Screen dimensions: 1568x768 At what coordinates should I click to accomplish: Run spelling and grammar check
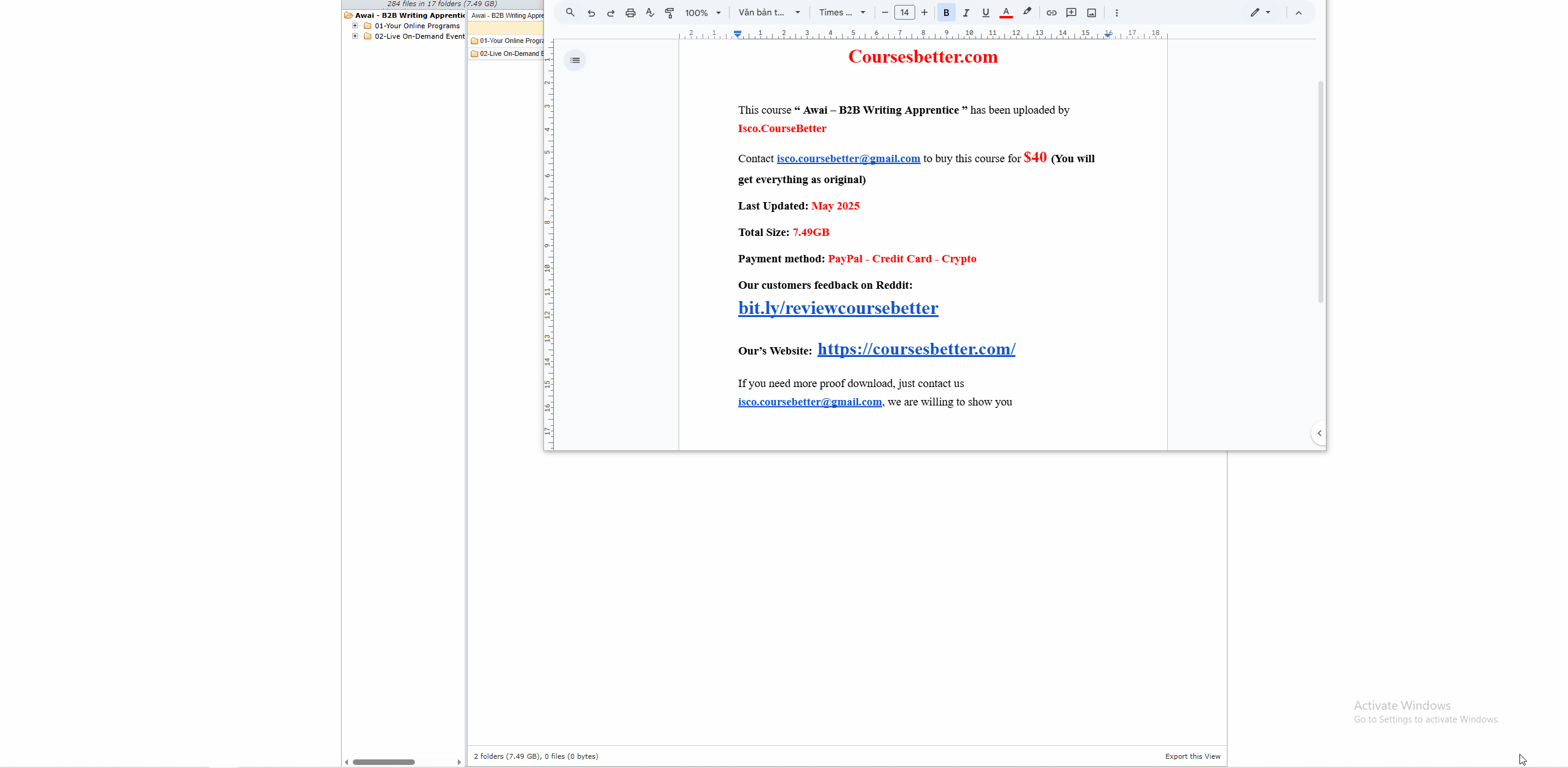tap(650, 12)
